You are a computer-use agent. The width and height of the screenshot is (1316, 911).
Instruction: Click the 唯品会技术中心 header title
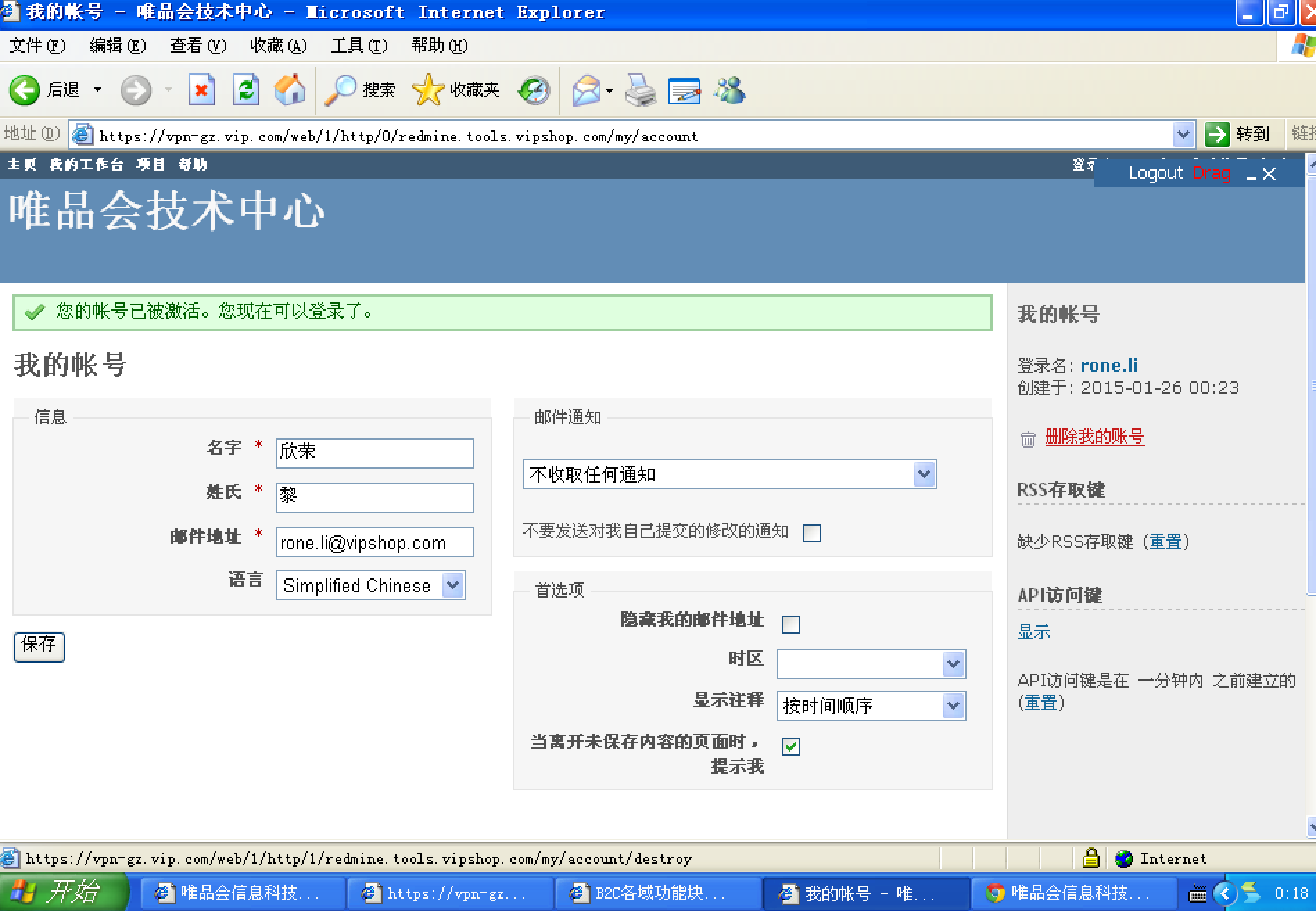click(166, 211)
